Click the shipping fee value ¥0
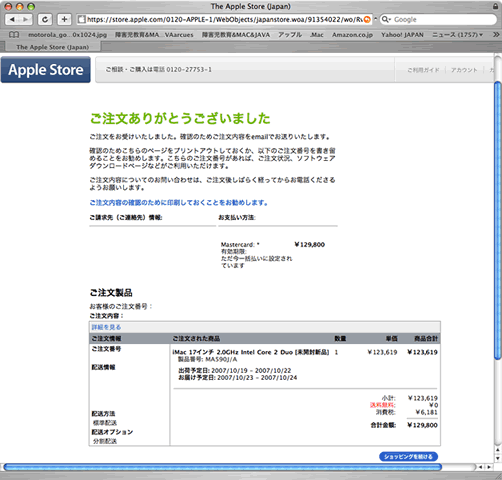Viewport: 502px width, 480px height. pyautogui.click(x=433, y=405)
